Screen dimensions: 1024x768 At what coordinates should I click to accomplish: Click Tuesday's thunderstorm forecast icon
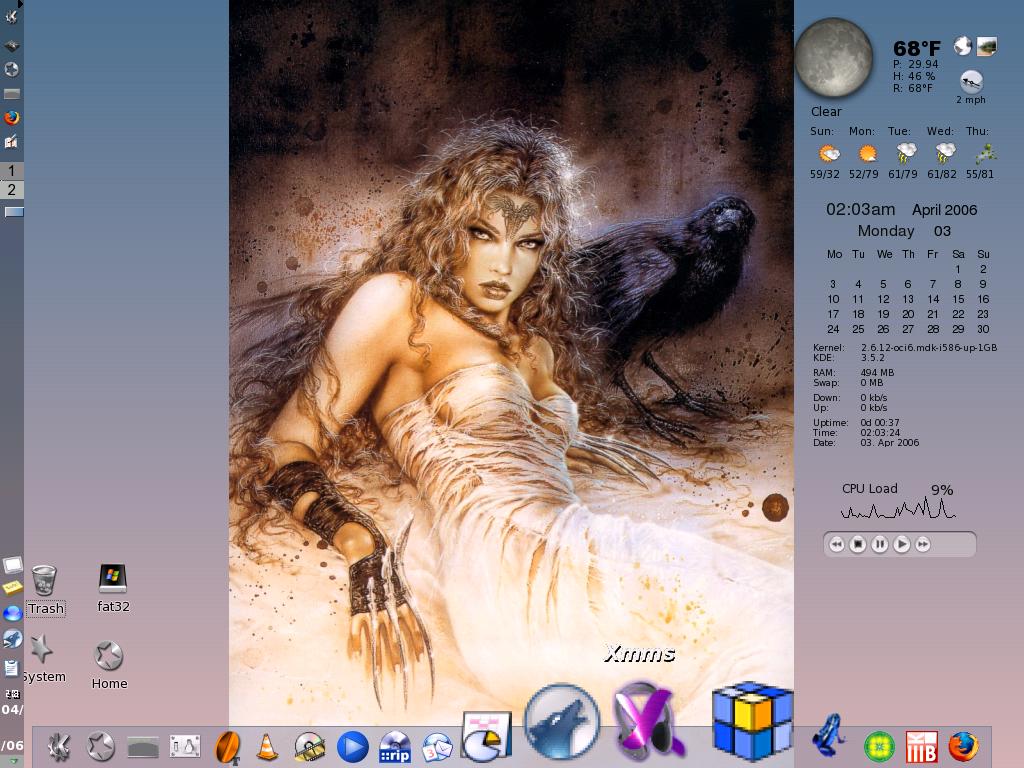pyautogui.click(x=906, y=153)
